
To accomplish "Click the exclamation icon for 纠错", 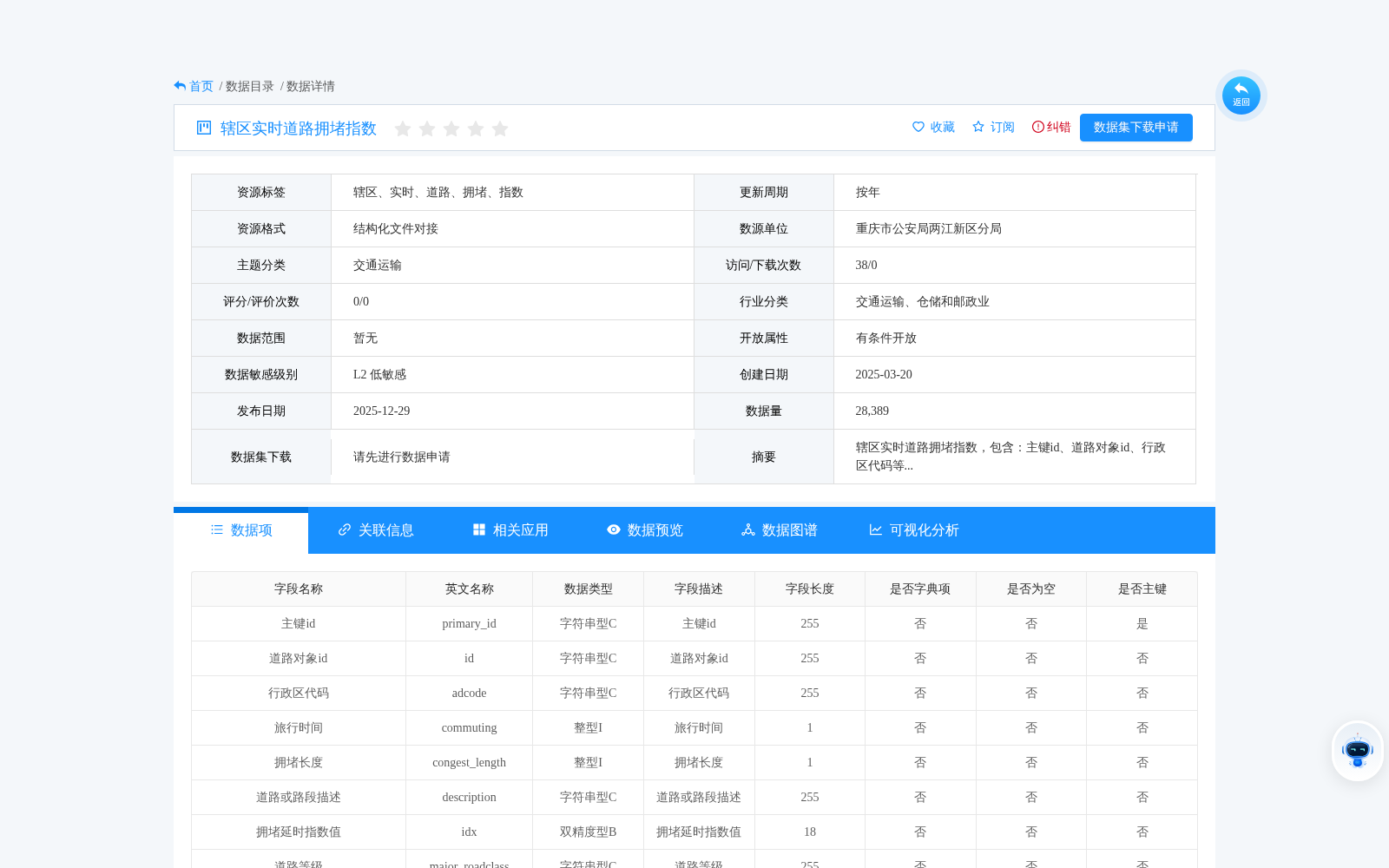I will click(1038, 127).
